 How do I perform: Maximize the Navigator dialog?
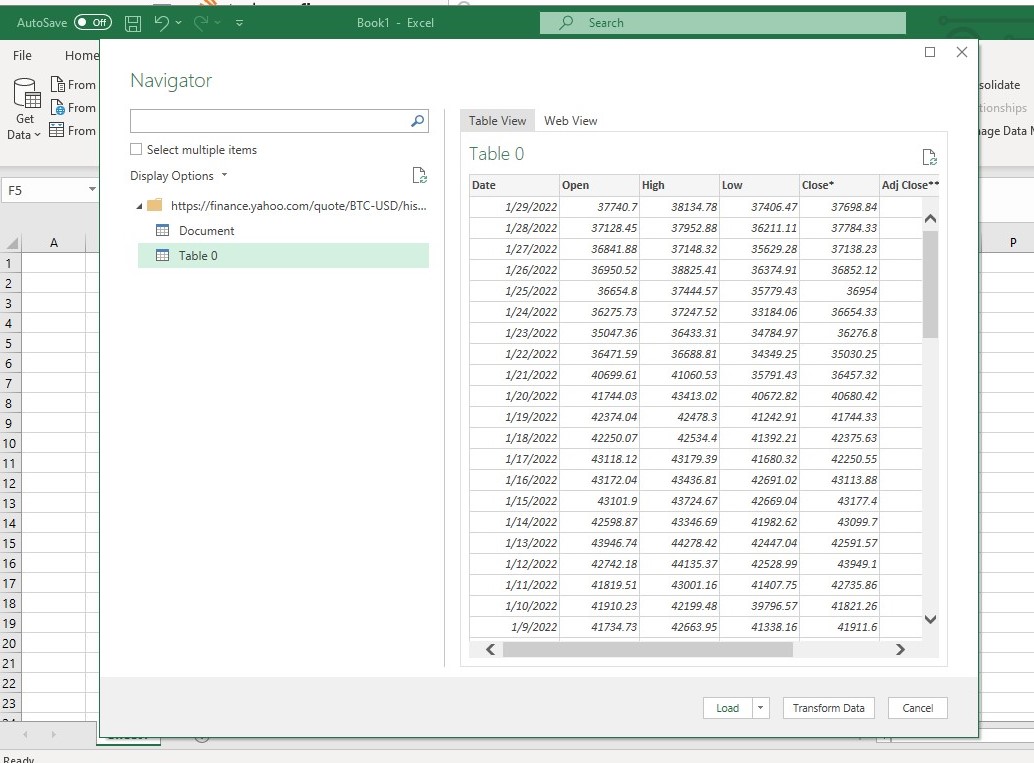[930, 52]
